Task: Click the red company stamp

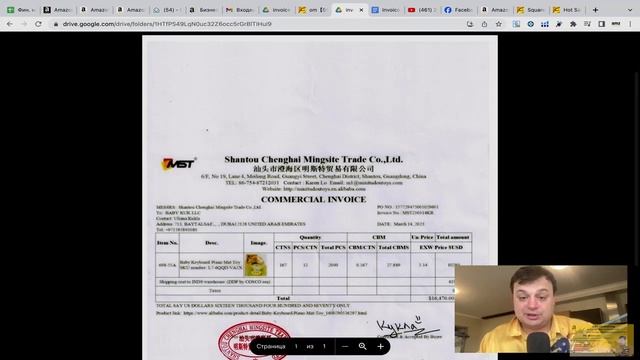Action: (255, 340)
